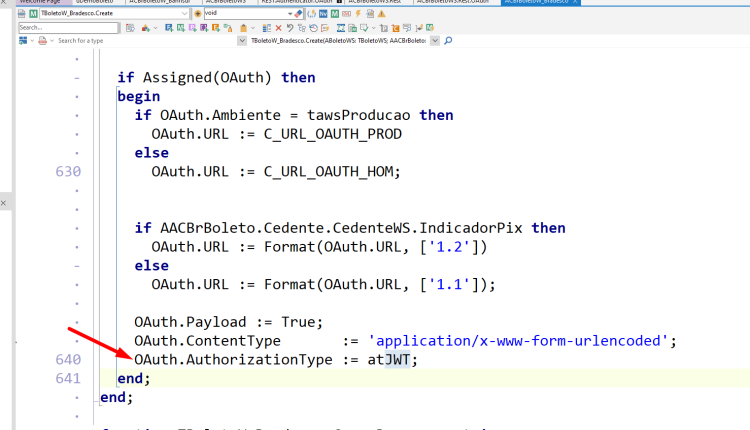Click inside the Search... input field
This screenshot has width=750, height=430.
pyautogui.click(x=68, y=28)
